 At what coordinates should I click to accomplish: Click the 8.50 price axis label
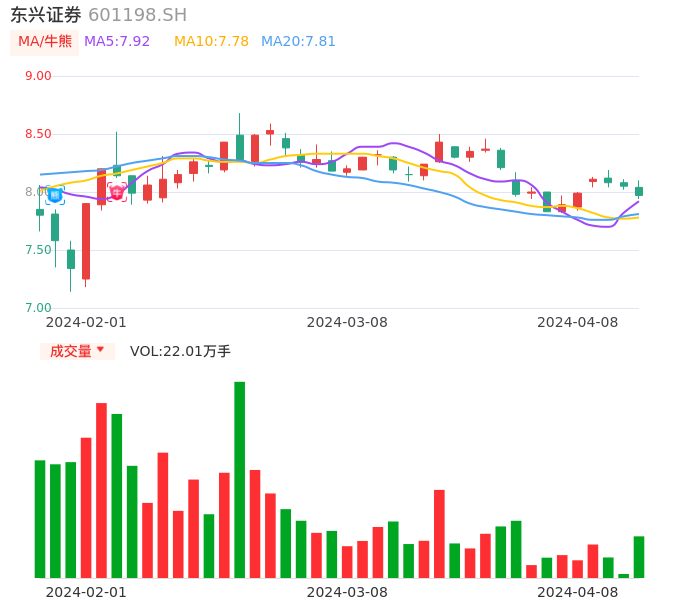coord(38,134)
